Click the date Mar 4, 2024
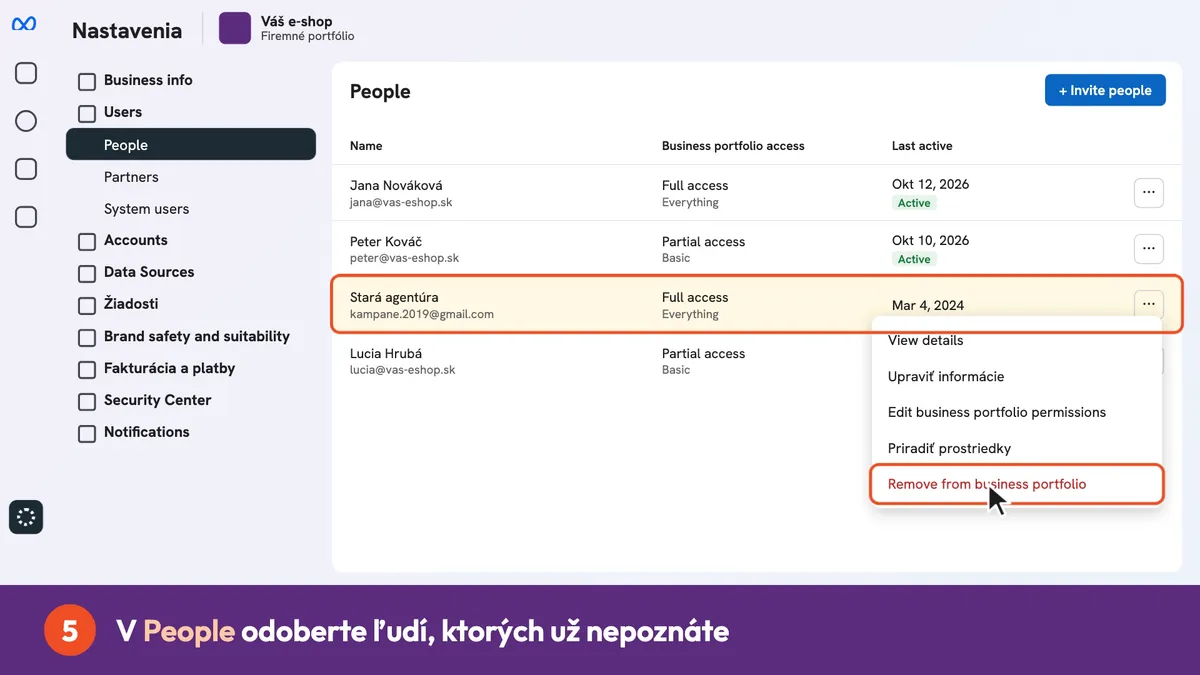 point(928,305)
